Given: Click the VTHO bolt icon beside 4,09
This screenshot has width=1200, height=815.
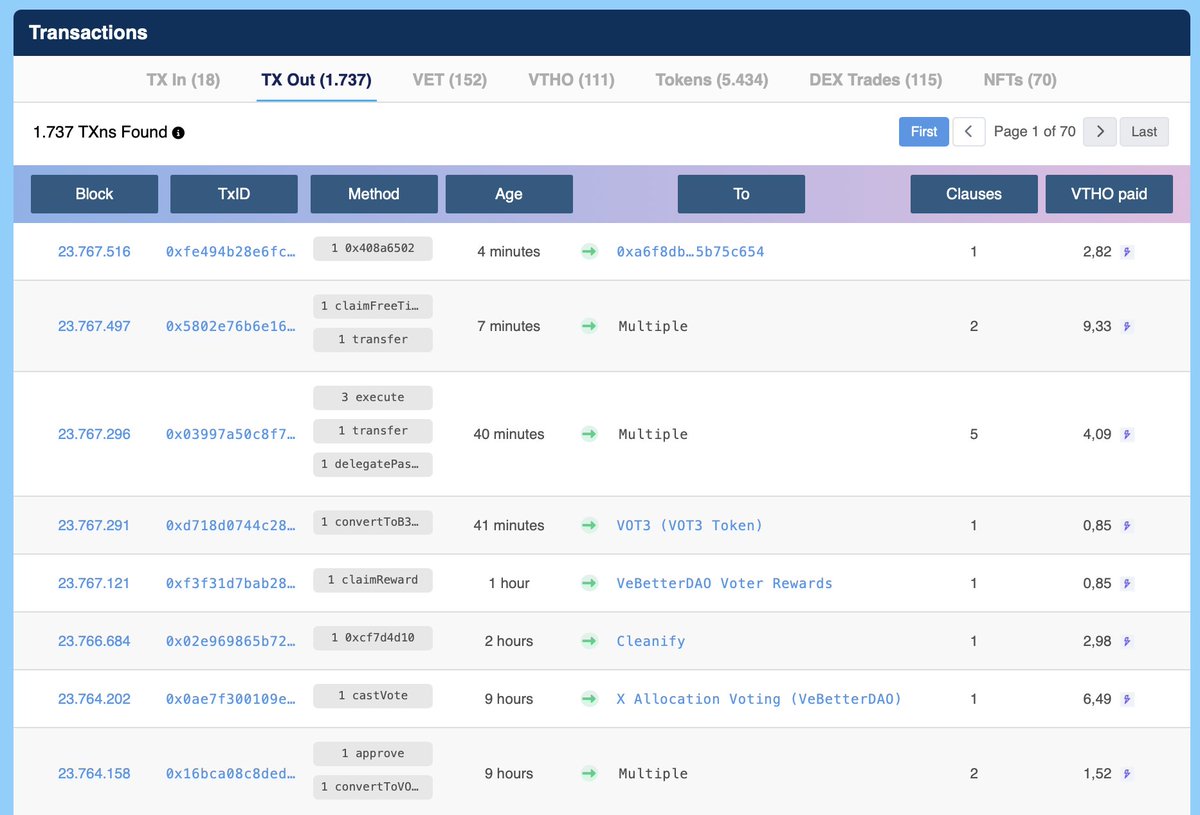Looking at the screenshot, I should [1128, 434].
